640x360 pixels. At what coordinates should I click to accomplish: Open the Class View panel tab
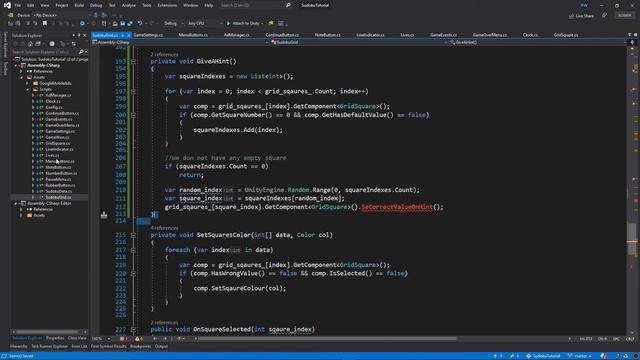pyautogui.click(x=77, y=338)
